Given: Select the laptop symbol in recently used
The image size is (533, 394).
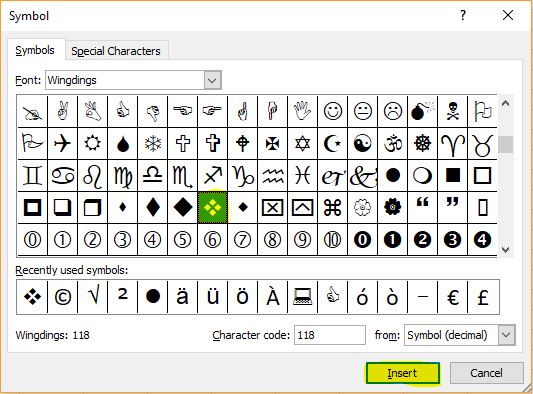Looking at the screenshot, I should (x=303, y=297).
